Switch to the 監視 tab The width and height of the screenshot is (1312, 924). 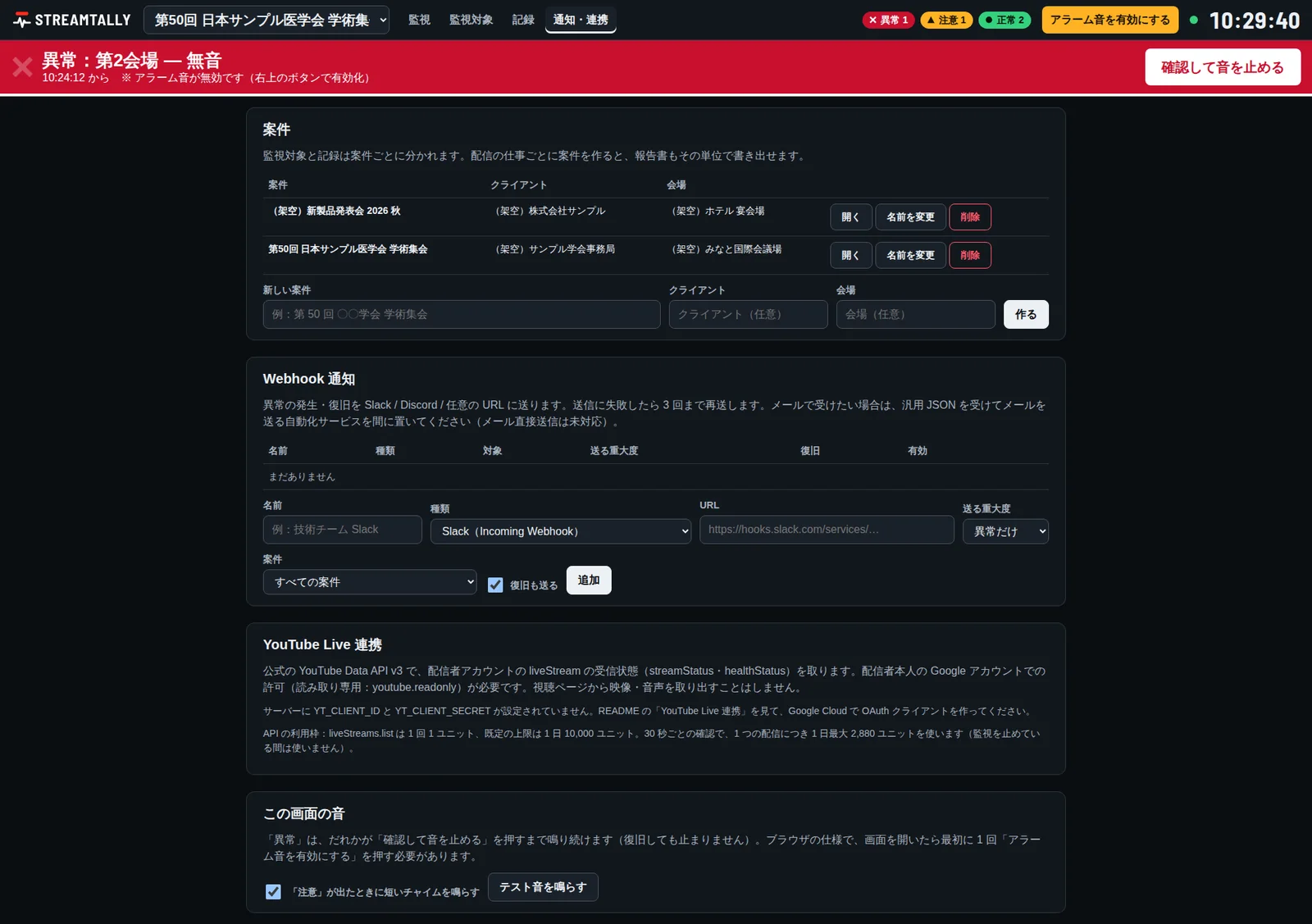point(419,20)
